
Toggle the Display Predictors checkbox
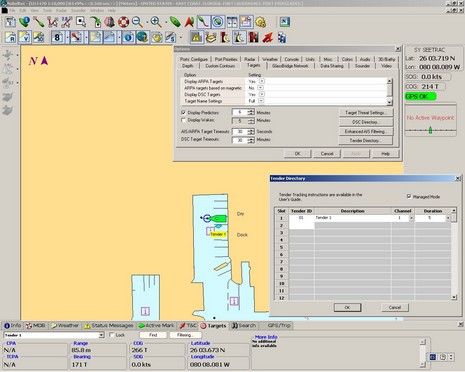point(183,113)
